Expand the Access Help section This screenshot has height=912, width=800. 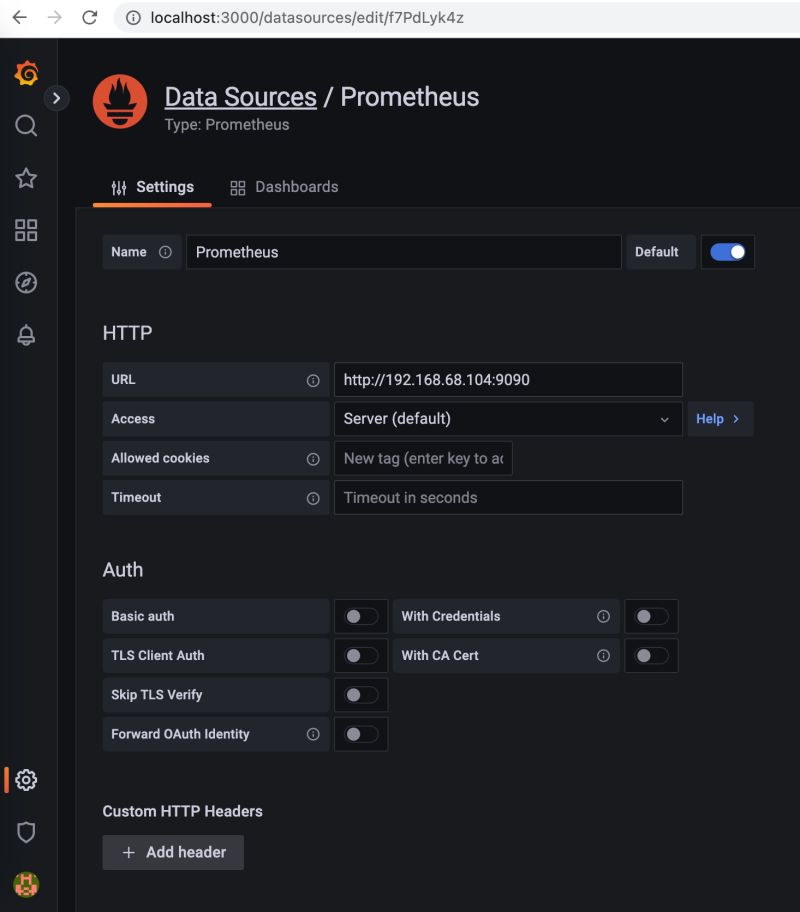click(718, 419)
